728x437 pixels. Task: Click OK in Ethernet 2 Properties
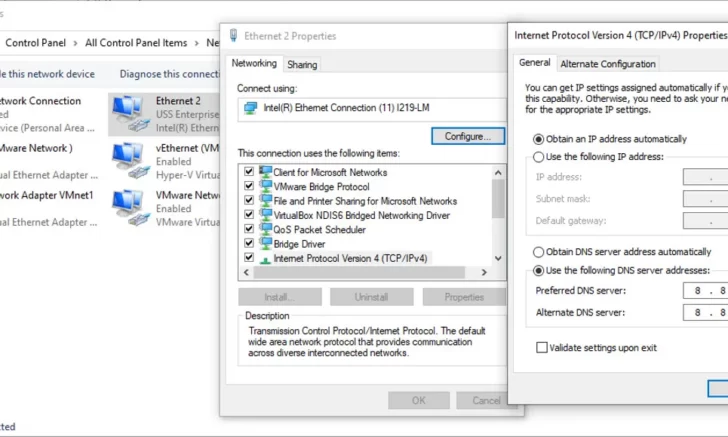419,400
